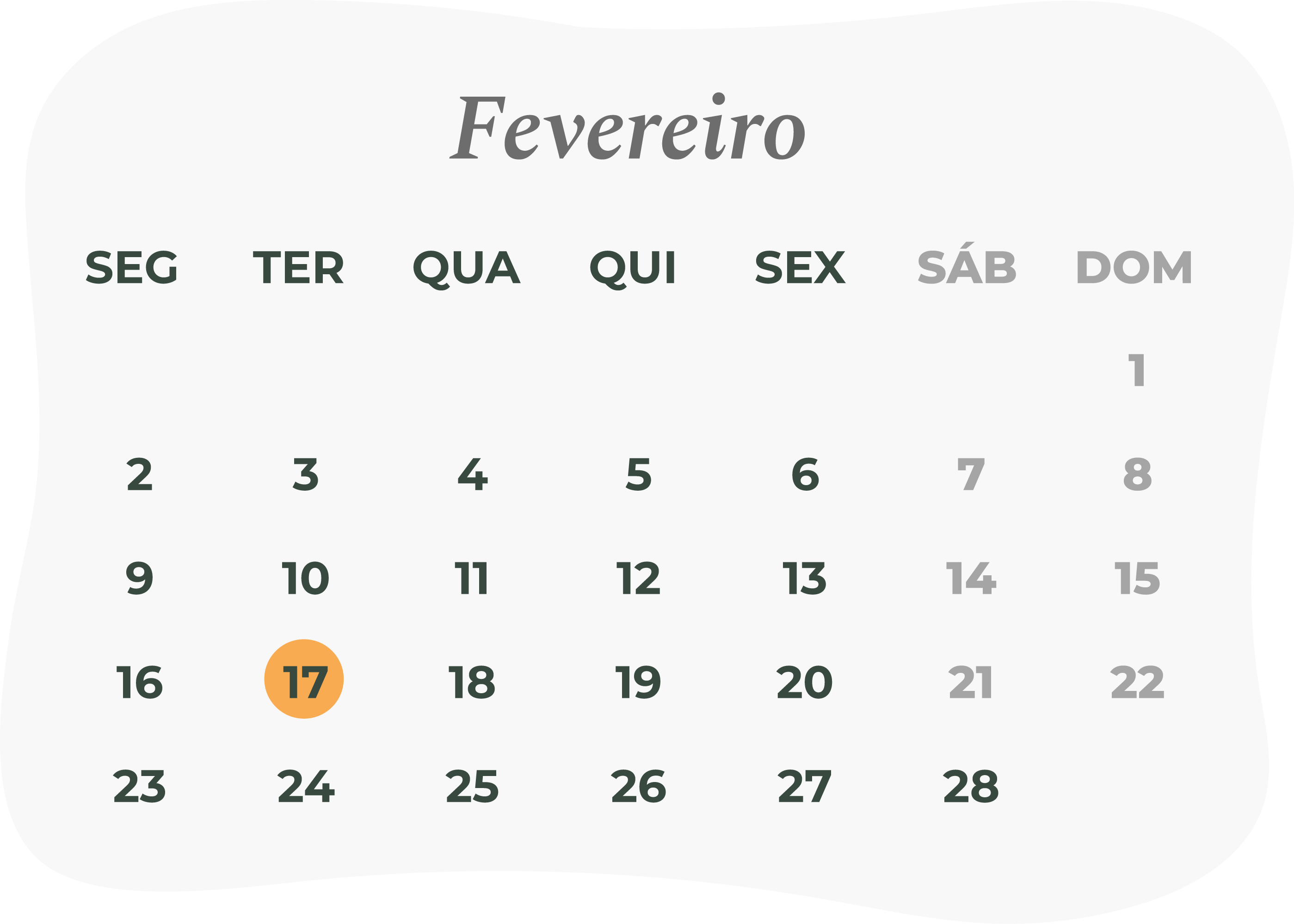
Task: Select day 1 under DOM
Action: [1136, 370]
